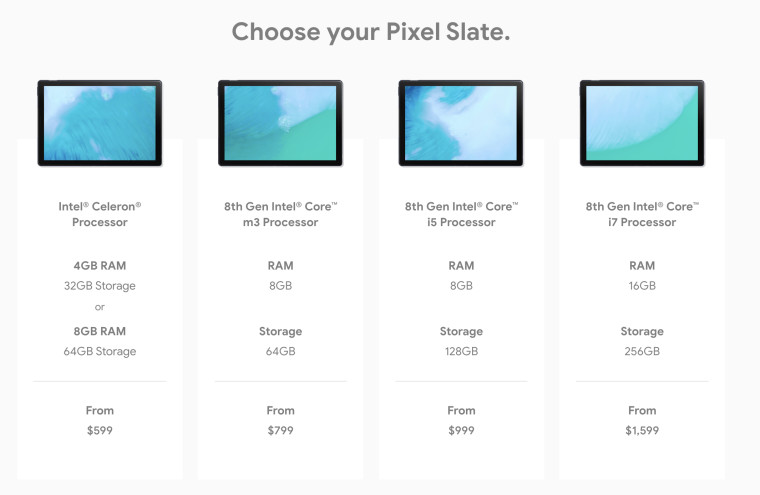The image size is (760, 495).
Task: Click the 128GB storage value
Action: pos(461,351)
